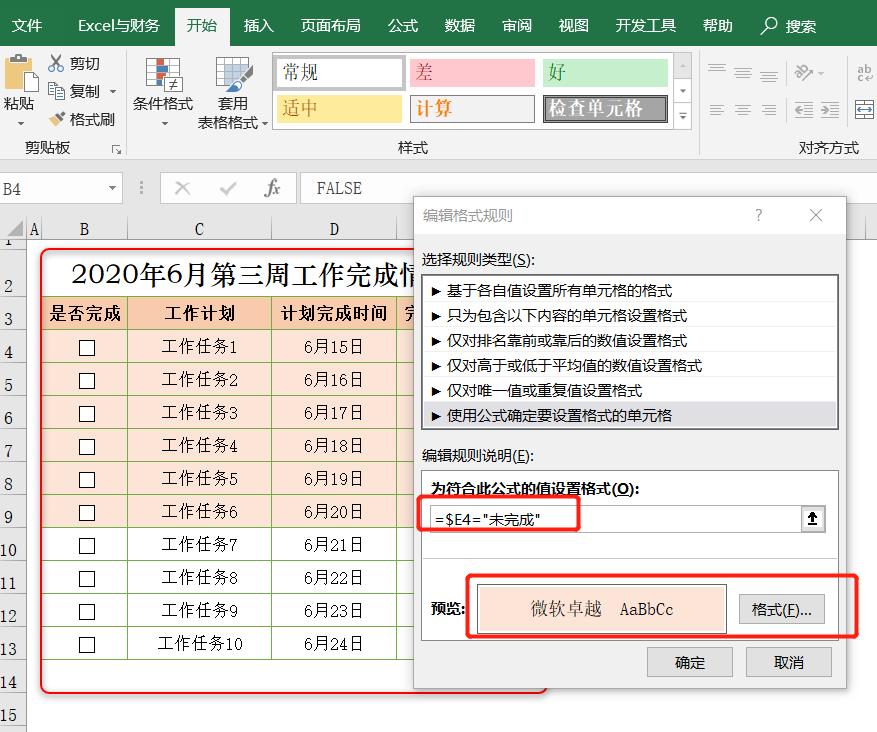The width and height of the screenshot is (877, 732).
Task: Click the merge cells icon
Action: 864,110
